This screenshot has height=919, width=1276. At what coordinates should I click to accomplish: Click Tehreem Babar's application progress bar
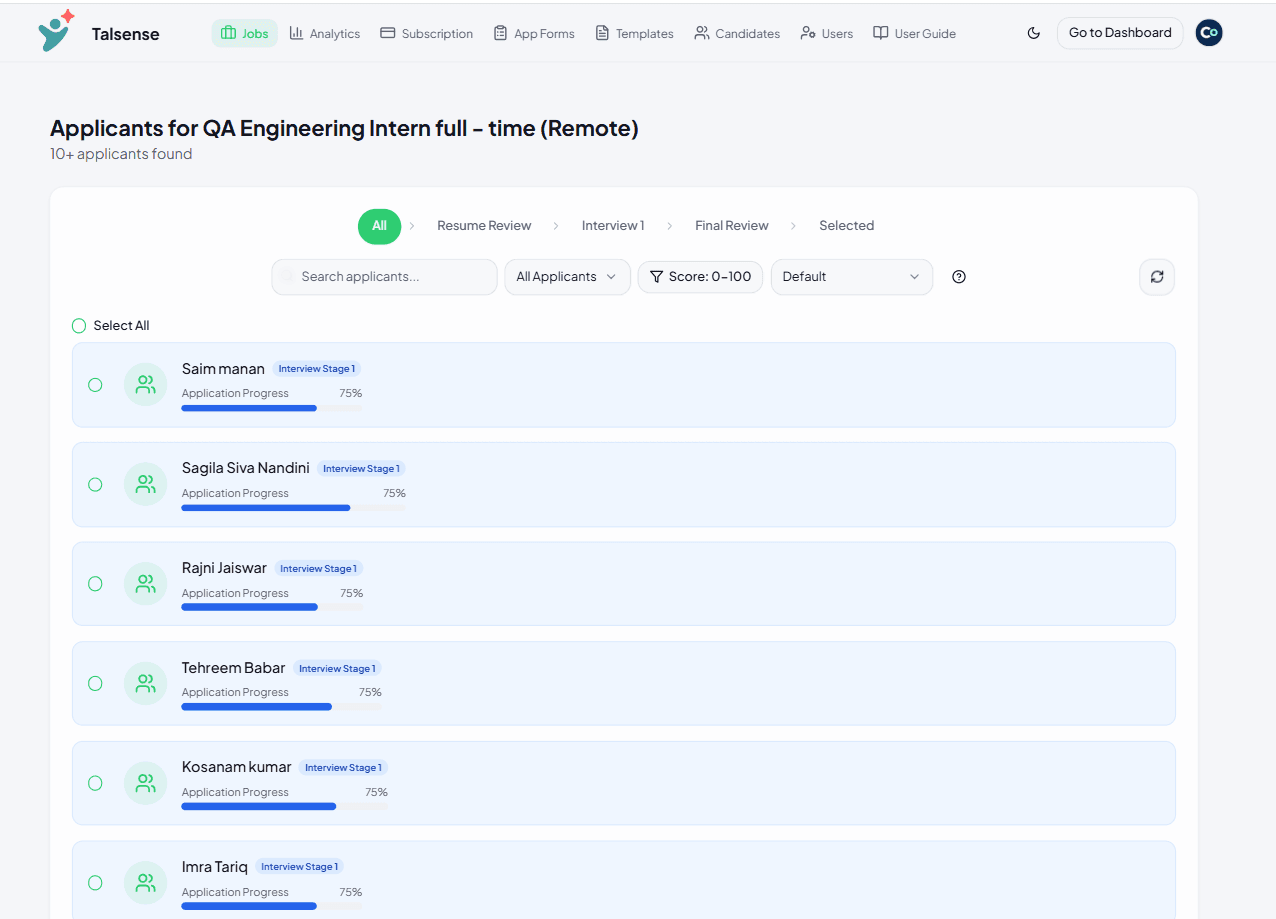pos(282,707)
